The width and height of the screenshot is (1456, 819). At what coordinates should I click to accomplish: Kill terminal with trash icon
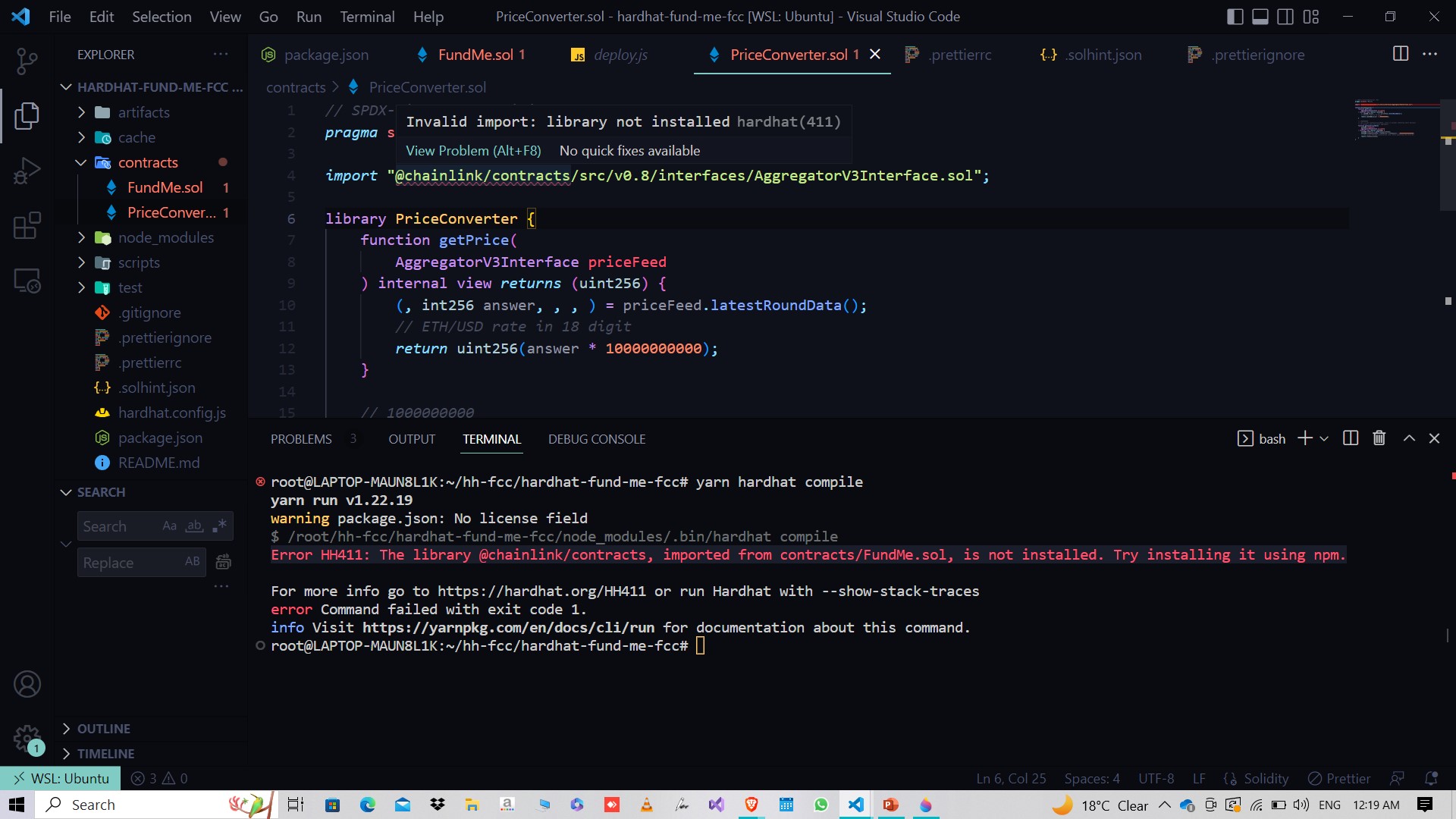click(x=1379, y=438)
